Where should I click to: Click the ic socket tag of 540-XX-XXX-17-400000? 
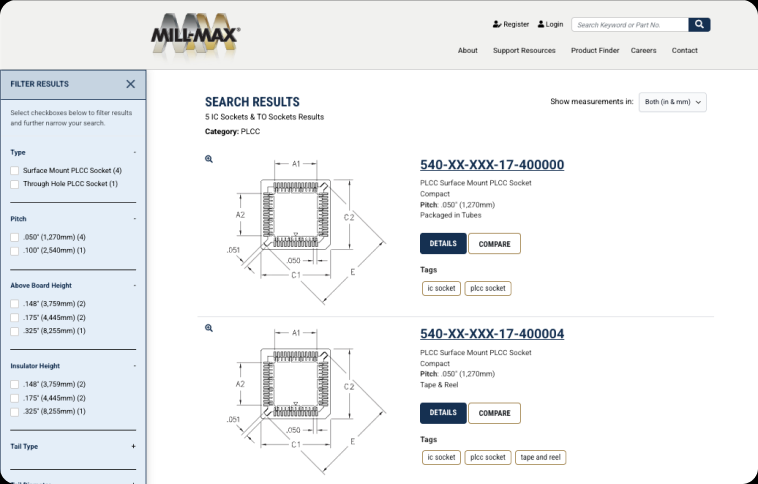441,288
